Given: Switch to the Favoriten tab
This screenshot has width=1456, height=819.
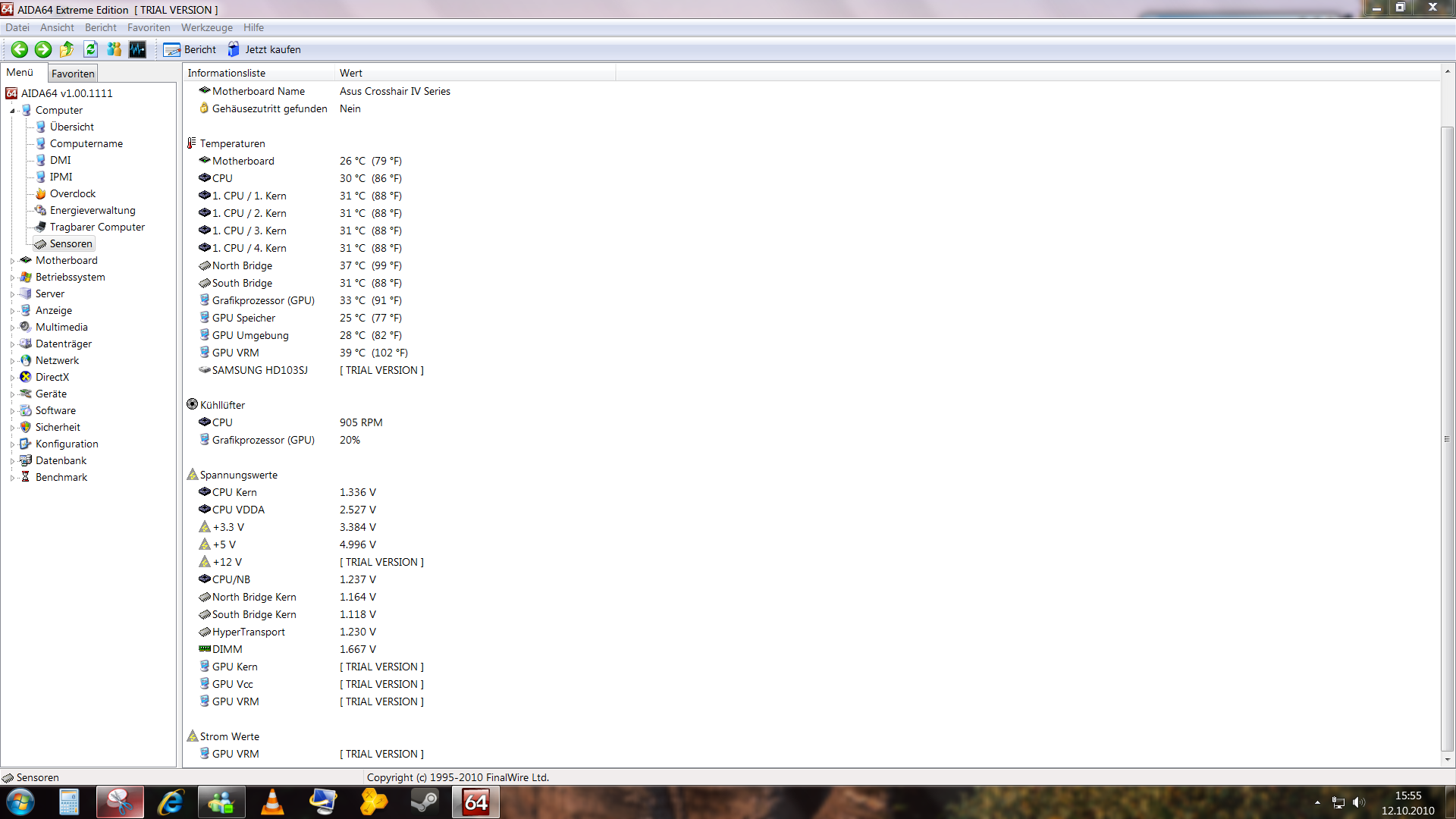Looking at the screenshot, I should click(73, 74).
